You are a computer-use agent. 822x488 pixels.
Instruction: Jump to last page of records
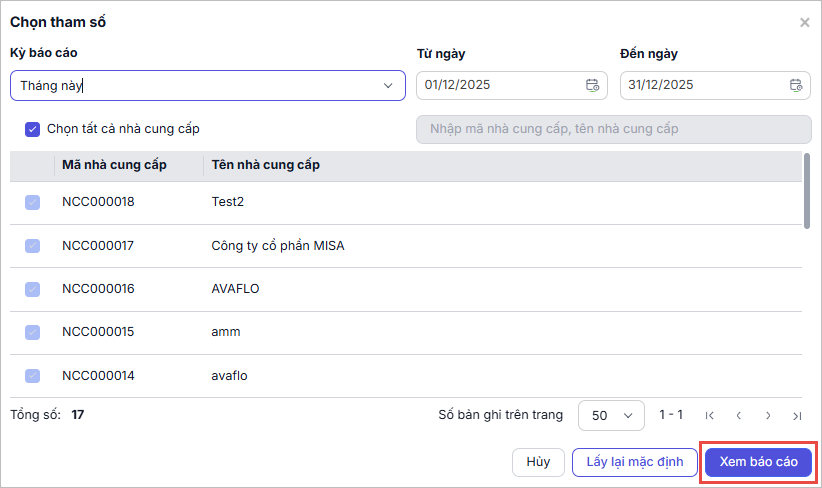(797, 415)
